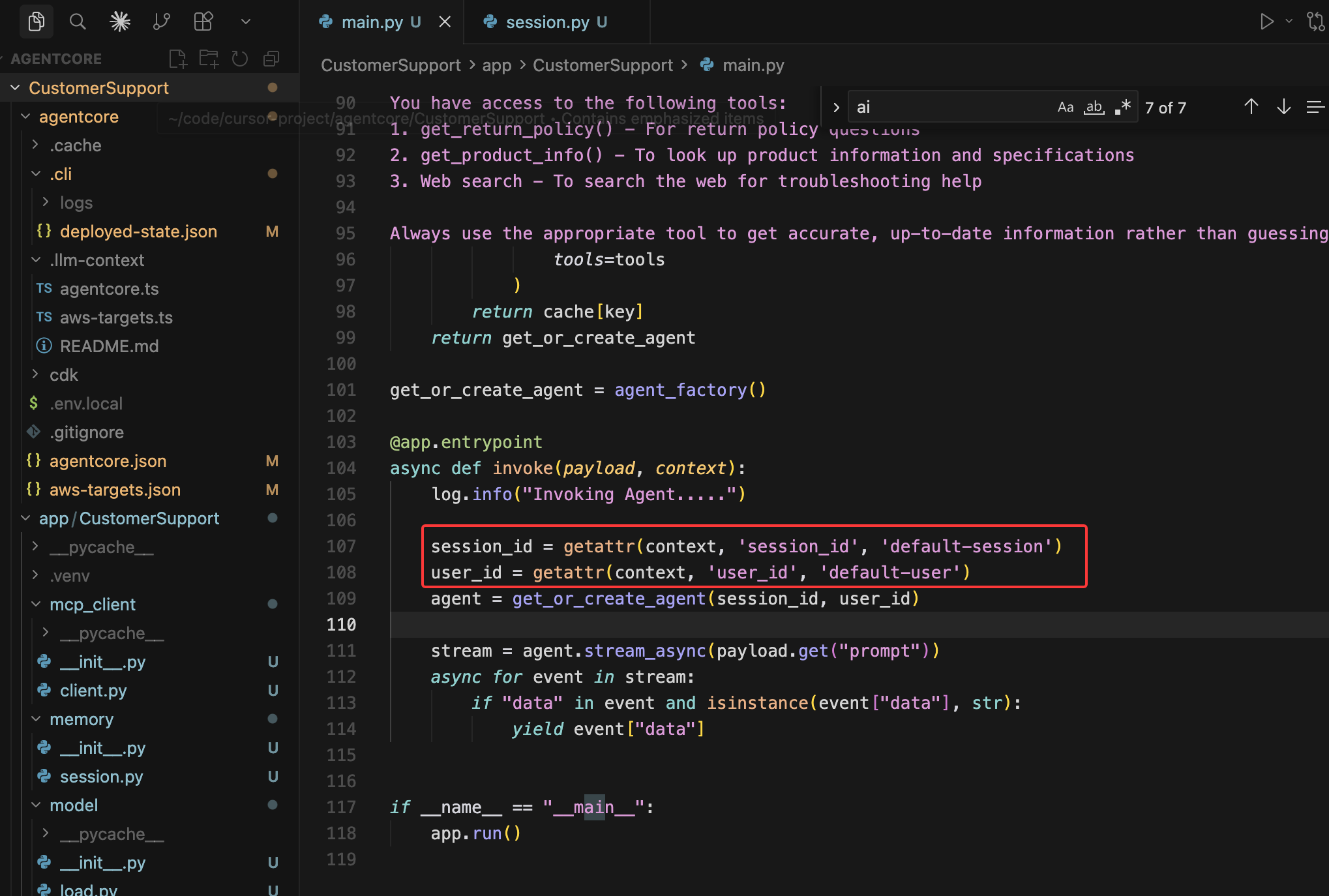Close the main.py tab
Viewport: 1329px width, 896px height.
click(x=445, y=22)
